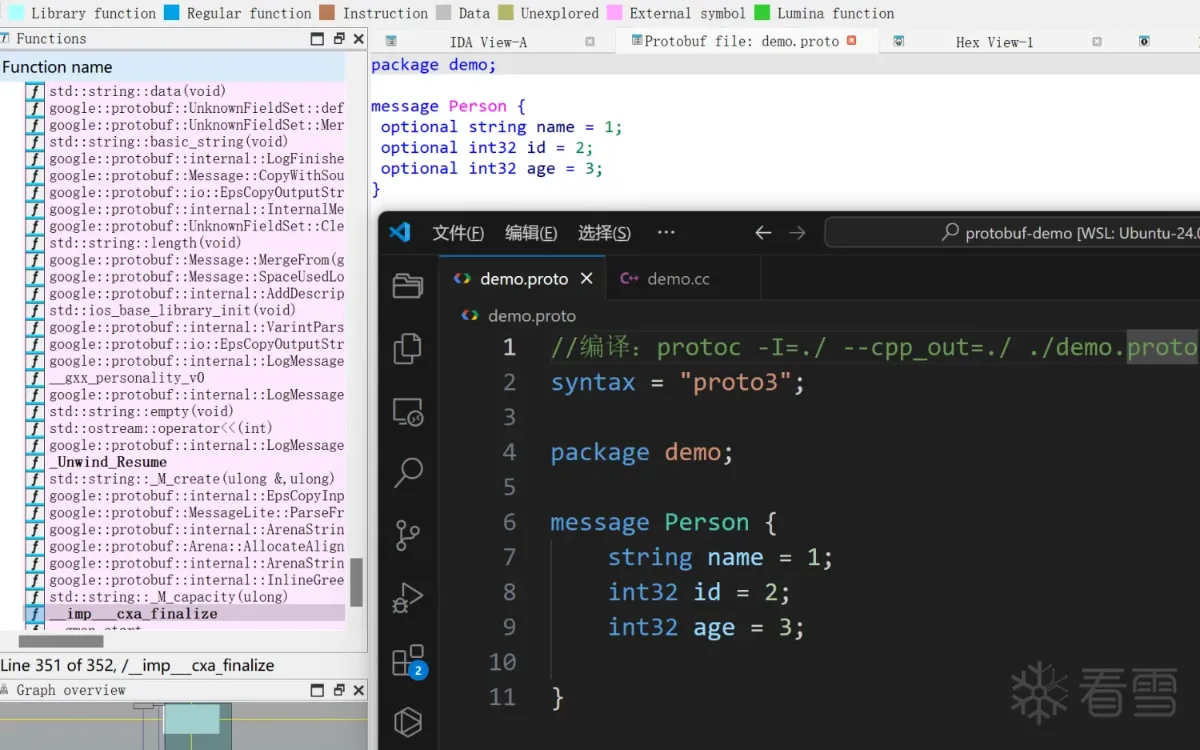Switch to the IDA View-A tab
The image size is (1200, 750).
point(487,42)
